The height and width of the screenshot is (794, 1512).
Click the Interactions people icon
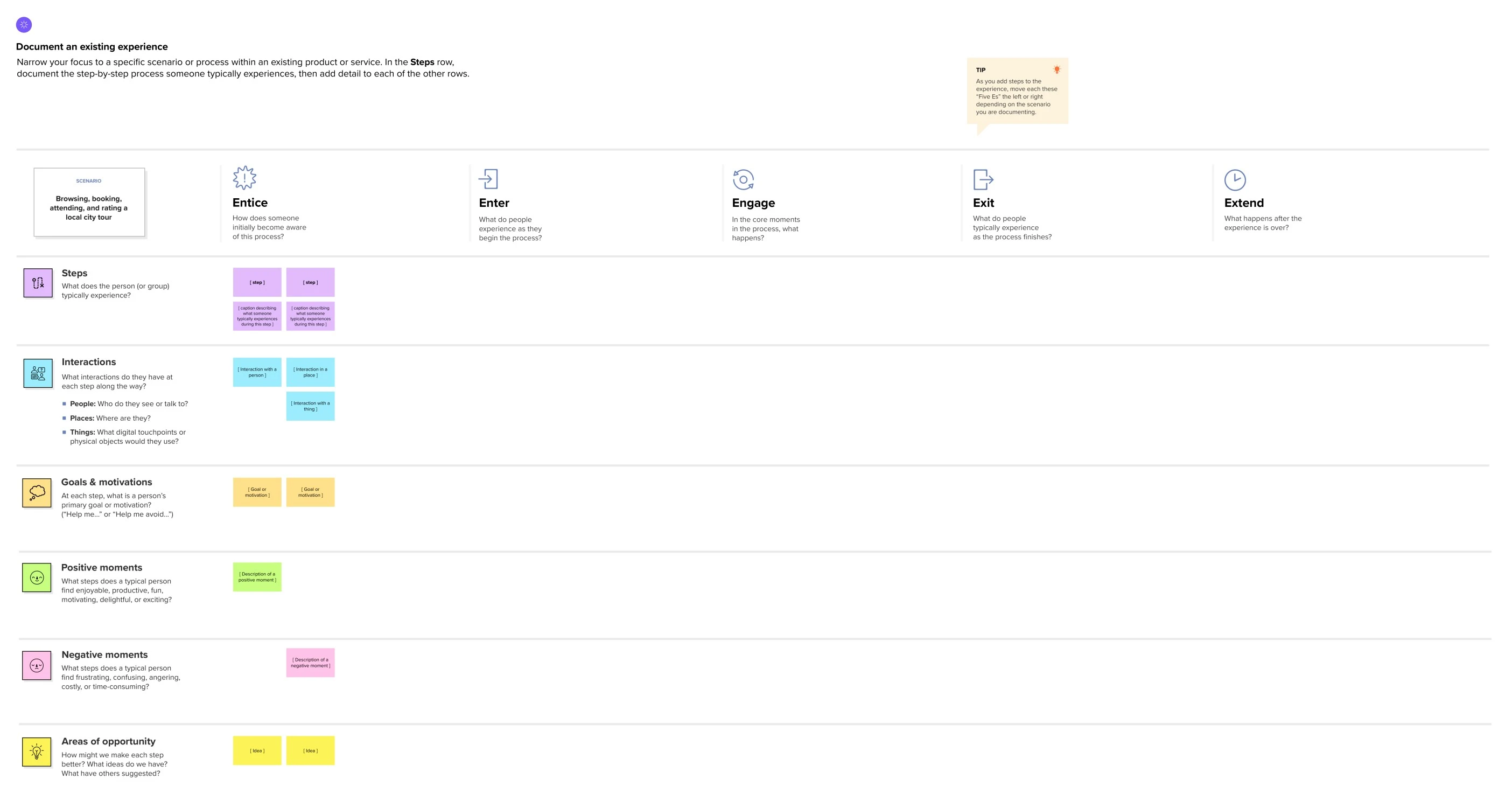[37, 373]
